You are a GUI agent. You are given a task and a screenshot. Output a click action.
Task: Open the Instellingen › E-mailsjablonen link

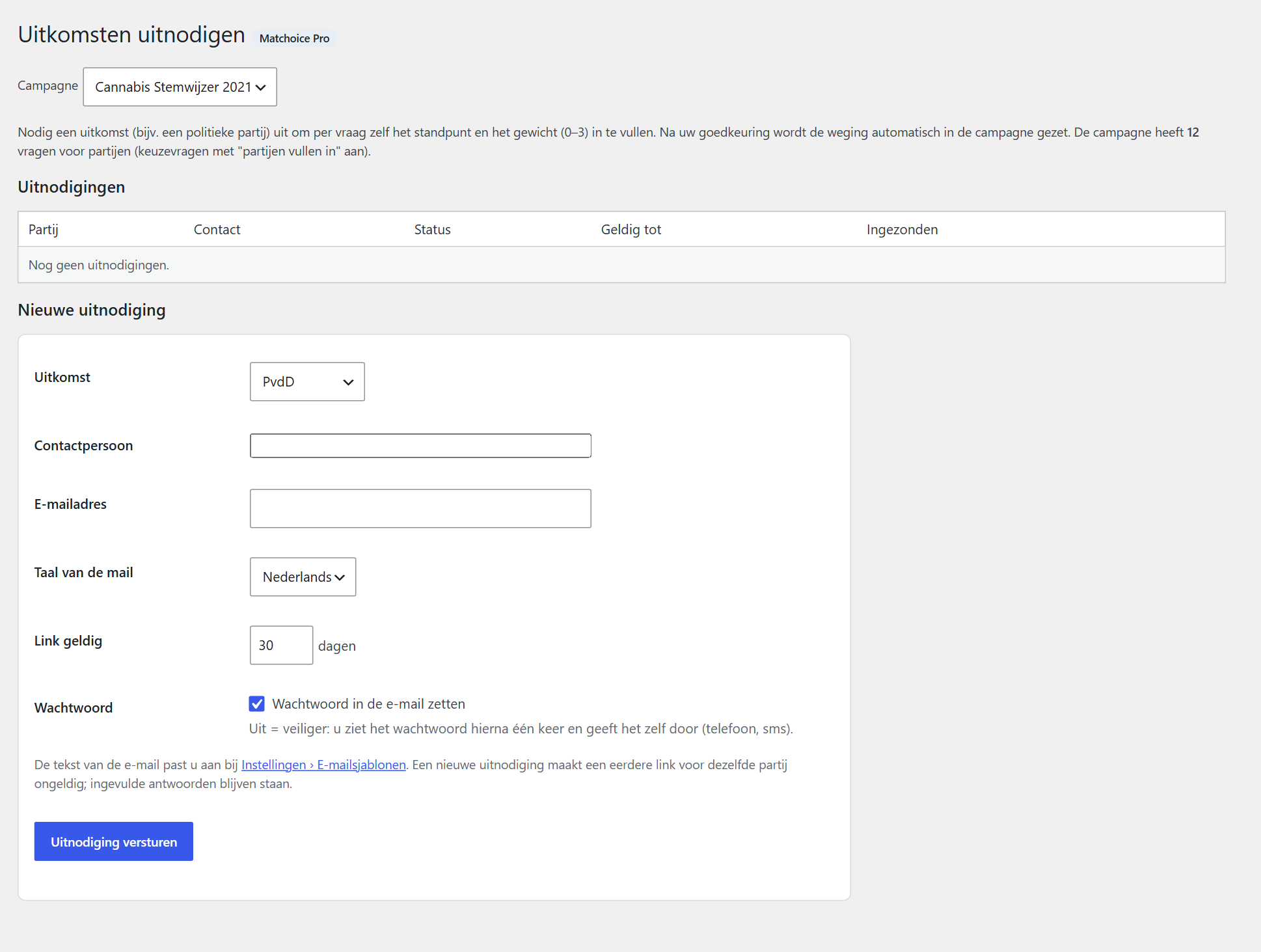(x=323, y=765)
